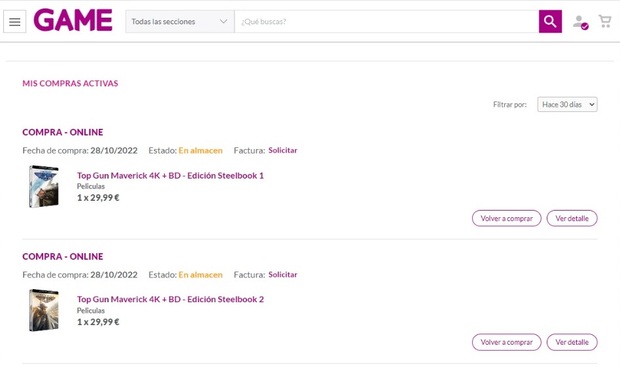Click 'Ver detalle' for Steelbook 2
This screenshot has height=367, width=620.
click(x=572, y=342)
